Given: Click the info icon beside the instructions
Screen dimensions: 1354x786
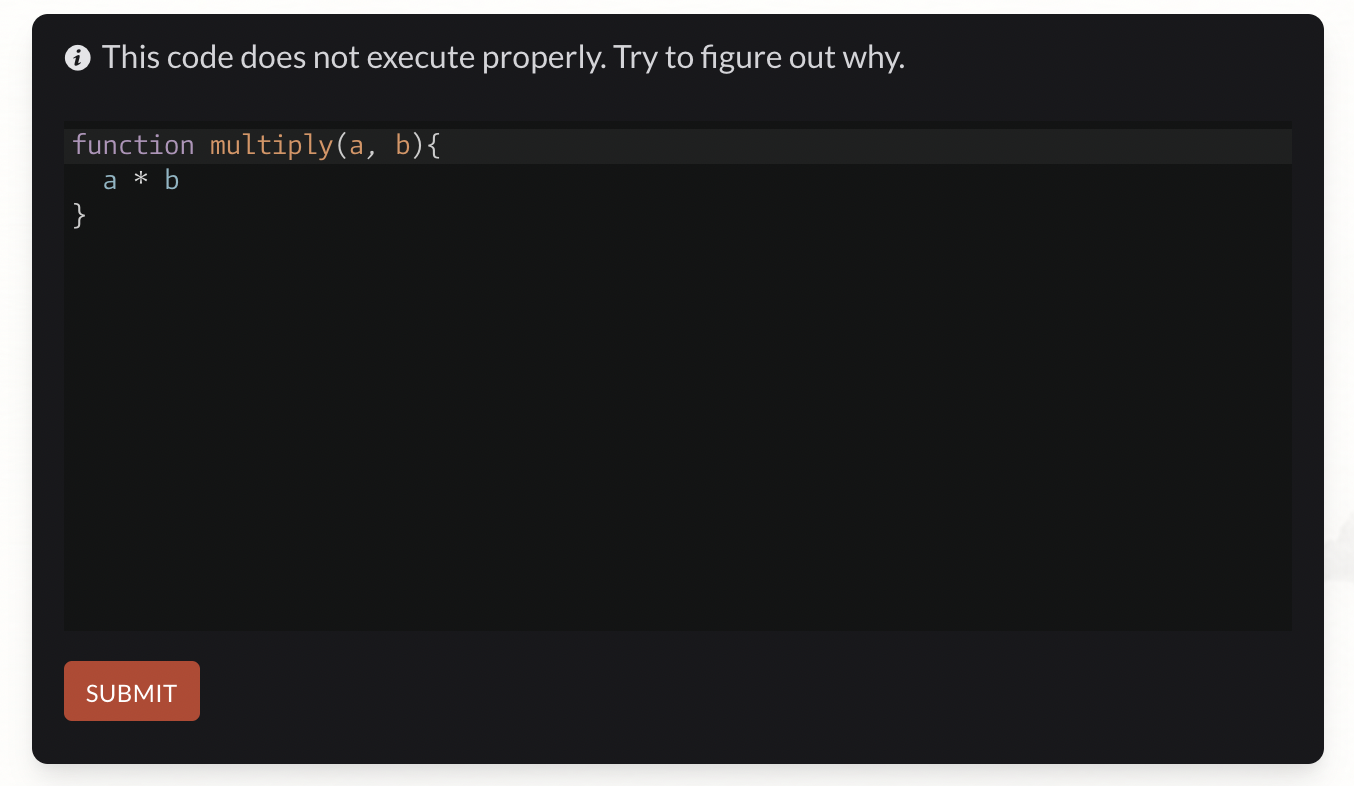Looking at the screenshot, I should pos(77,58).
